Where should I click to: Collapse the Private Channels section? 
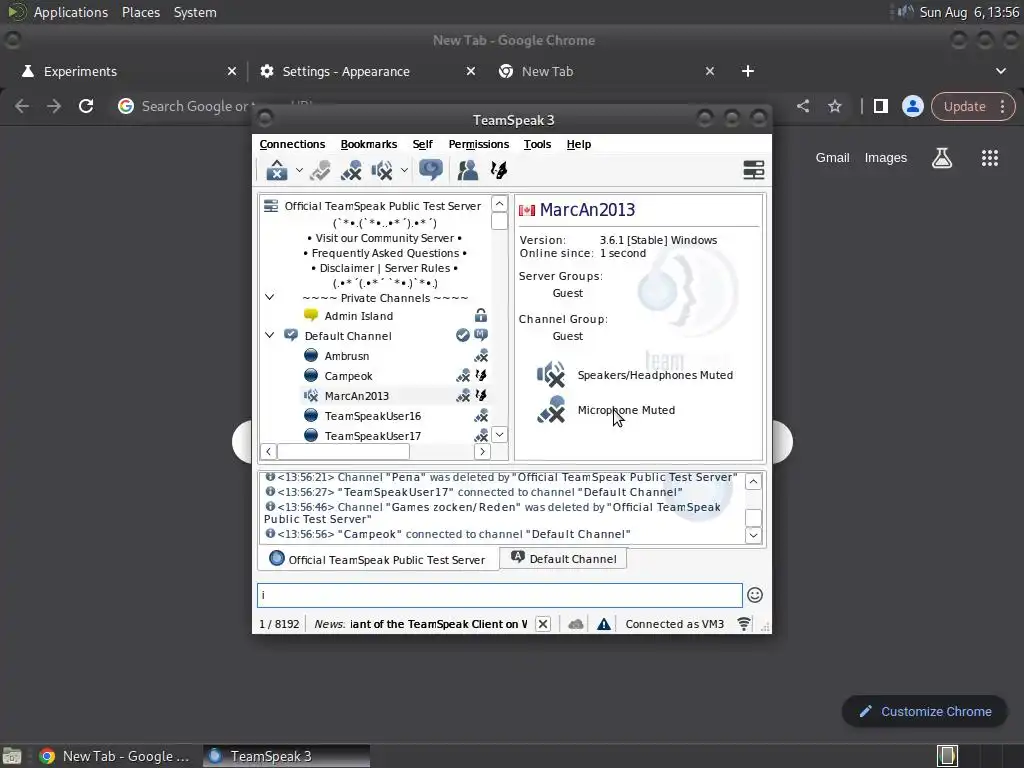pyautogui.click(x=270, y=297)
